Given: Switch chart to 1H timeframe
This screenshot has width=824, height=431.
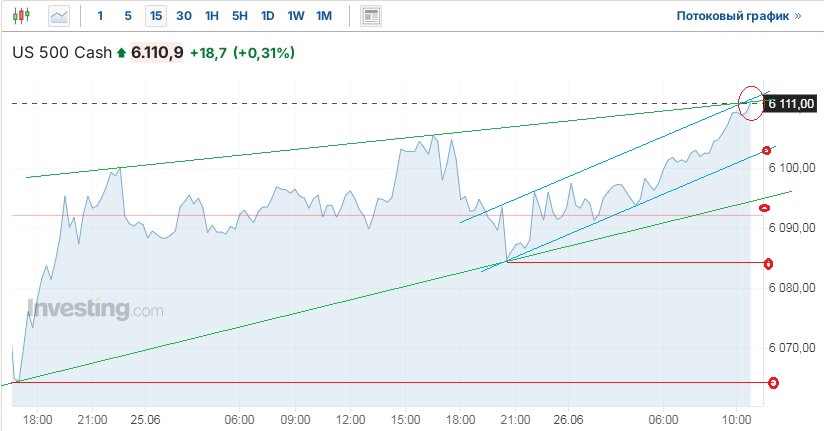Looking at the screenshot, I should point(212,16).
